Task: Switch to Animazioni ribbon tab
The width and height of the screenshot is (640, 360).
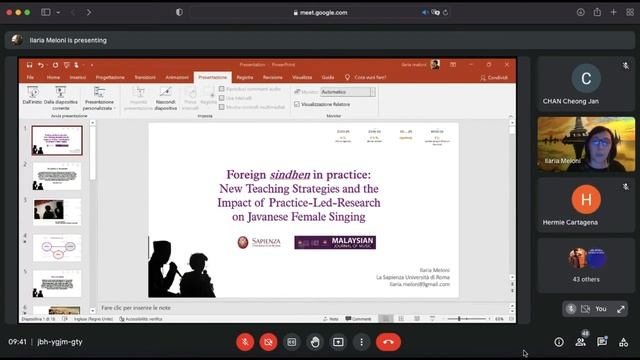Action: pos(177,77)
